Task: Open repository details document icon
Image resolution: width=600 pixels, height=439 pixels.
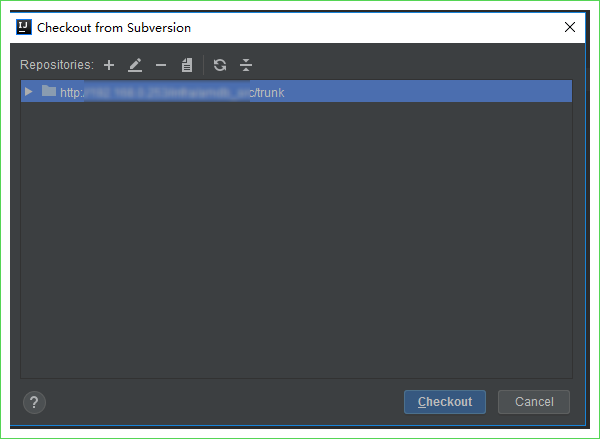Action: (x=187, y=65)
